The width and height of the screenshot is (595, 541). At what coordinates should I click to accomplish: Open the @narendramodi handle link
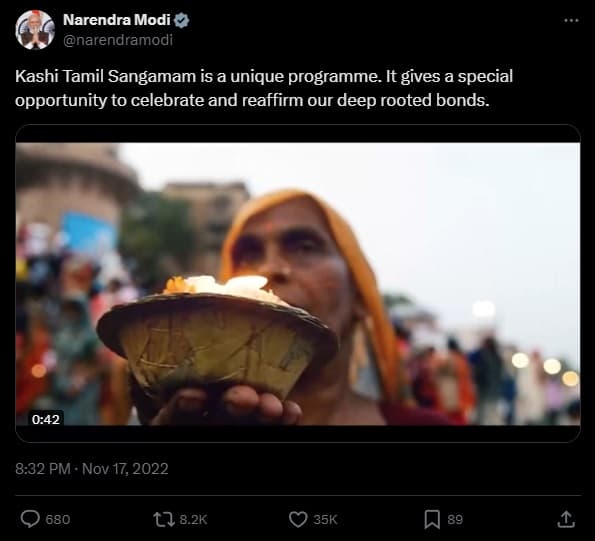pyautogui.click(x=118, y=40)
